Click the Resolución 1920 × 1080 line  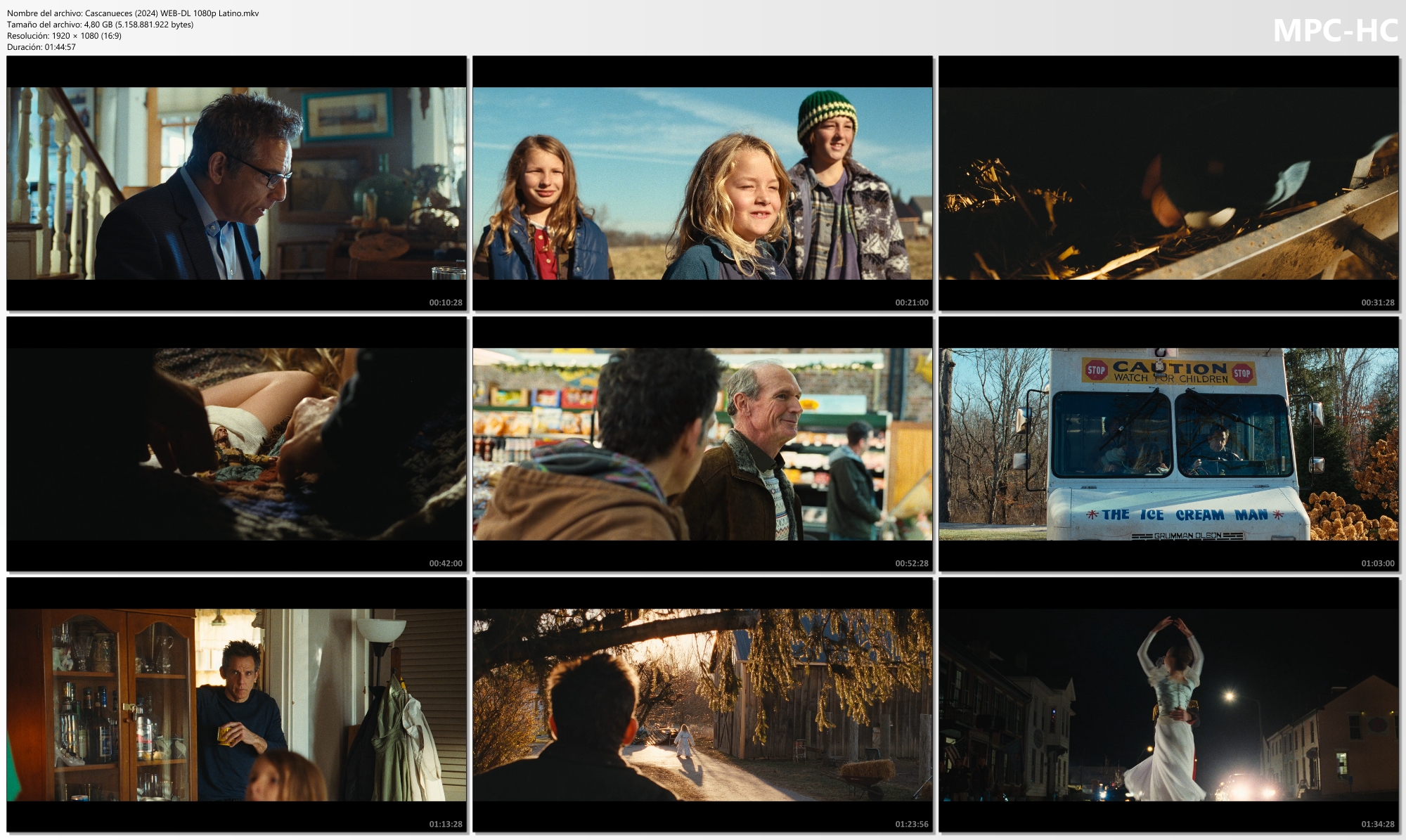(x=64, y=36)
